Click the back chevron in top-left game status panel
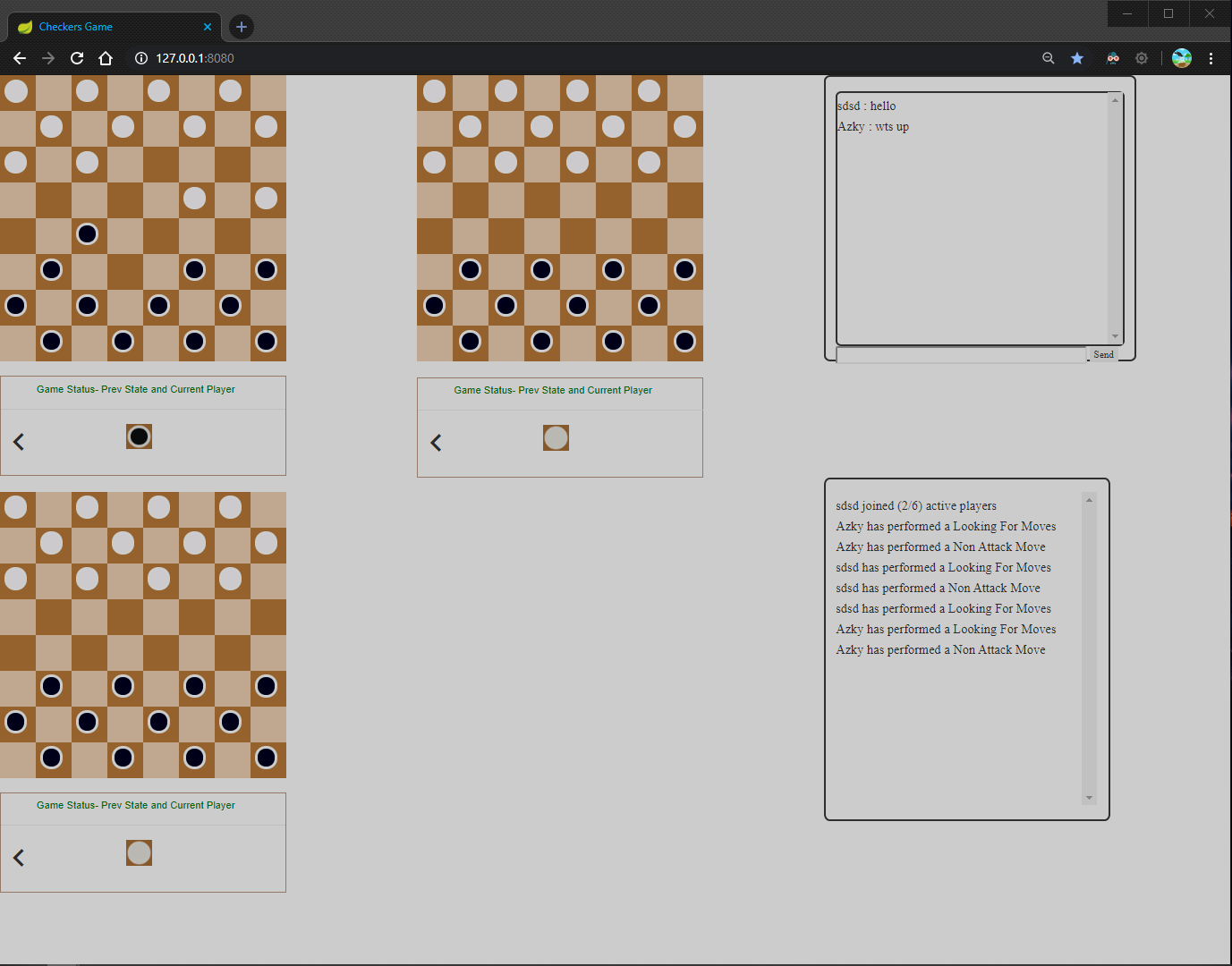This screenshot has width=1232, height=966. tap(19, 442)
